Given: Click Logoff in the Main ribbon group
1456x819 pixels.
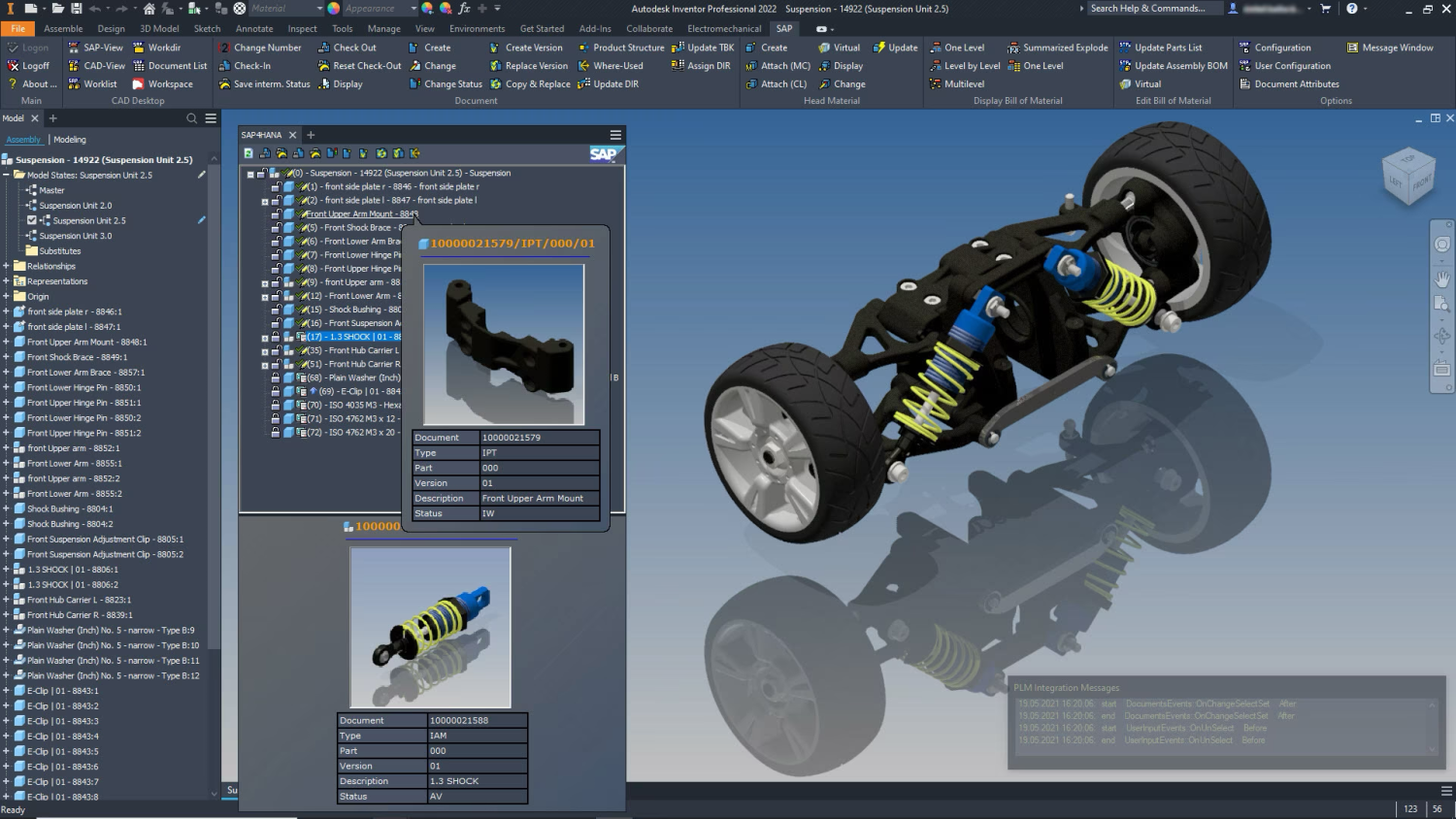Looking at the screenshot, I should [29, 66].
